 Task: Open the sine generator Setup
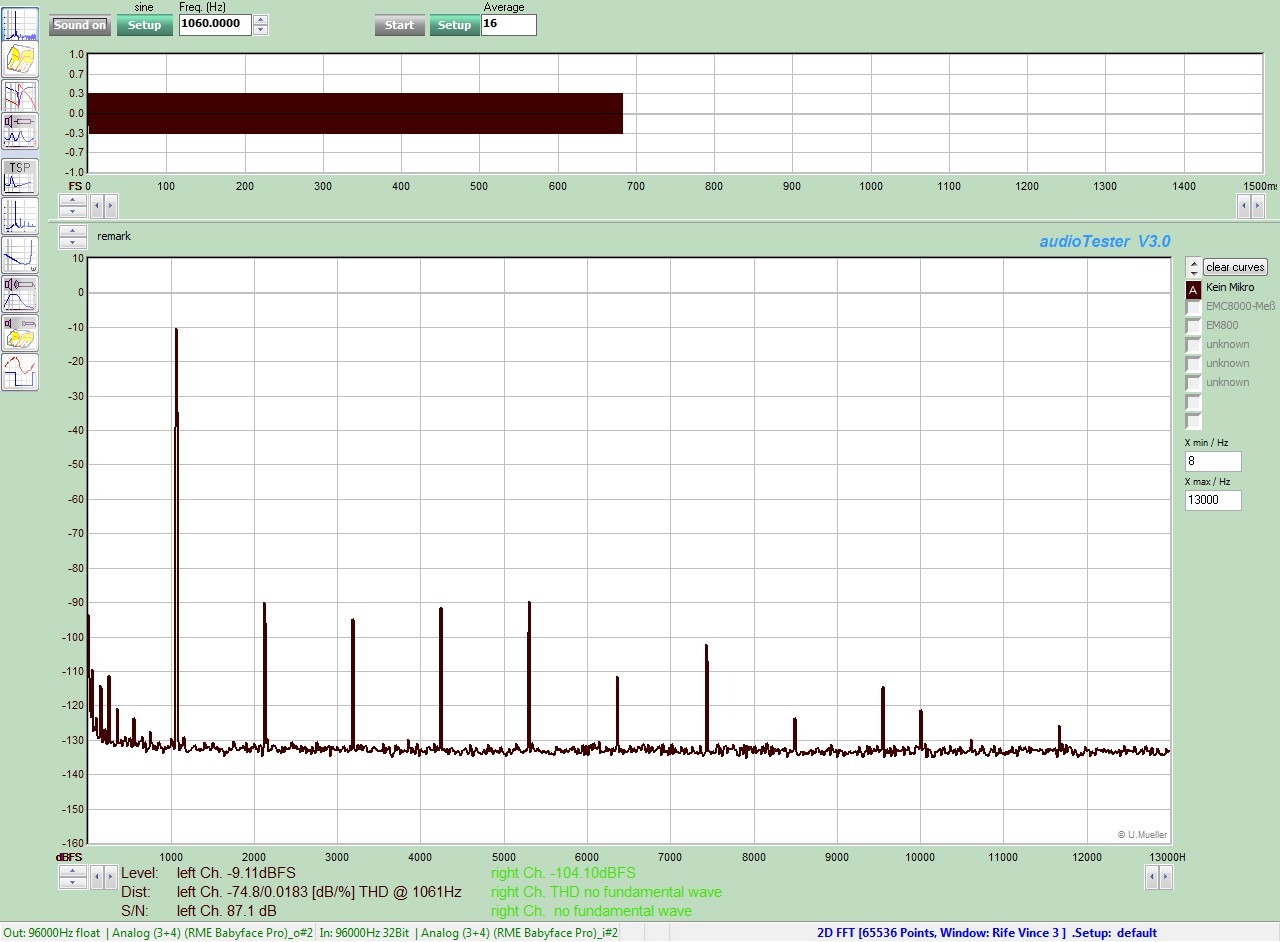(145, 25)
